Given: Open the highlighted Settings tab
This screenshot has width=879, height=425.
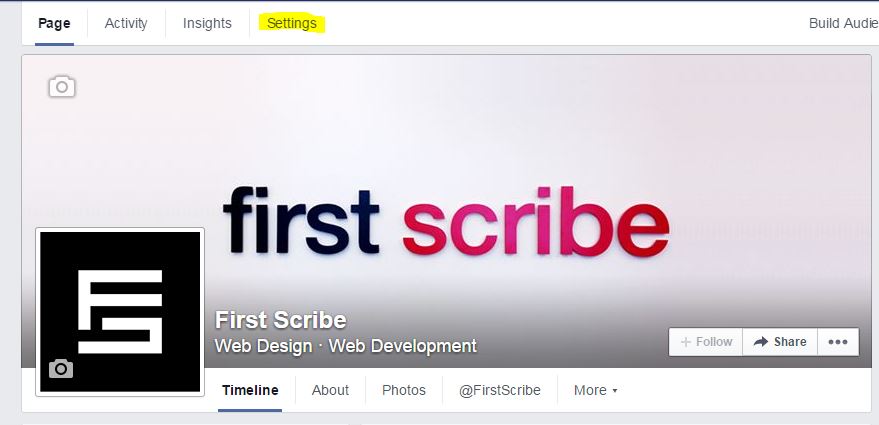Looking at the screenshot, I should 292,24.
